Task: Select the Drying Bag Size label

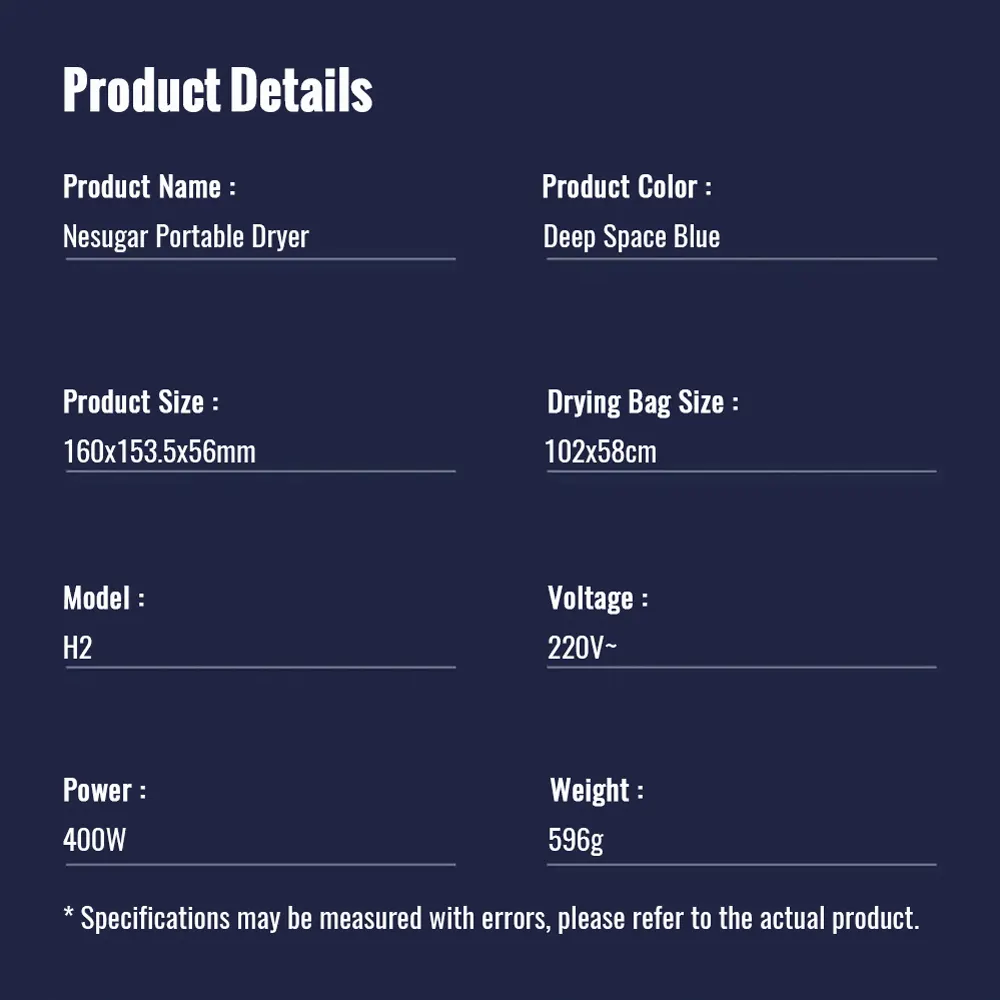Action: 642,402
